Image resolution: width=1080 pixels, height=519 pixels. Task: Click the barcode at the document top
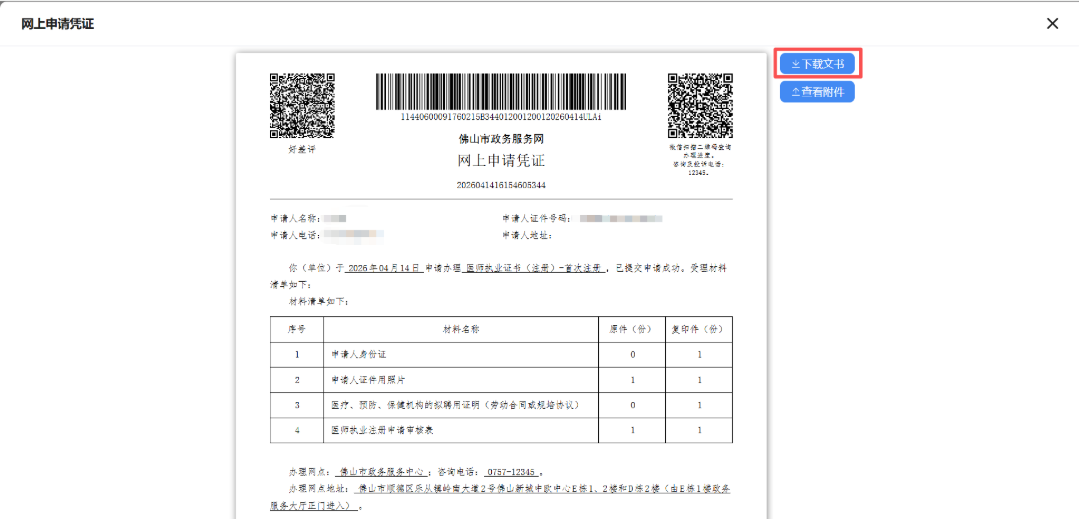(501, 92)
